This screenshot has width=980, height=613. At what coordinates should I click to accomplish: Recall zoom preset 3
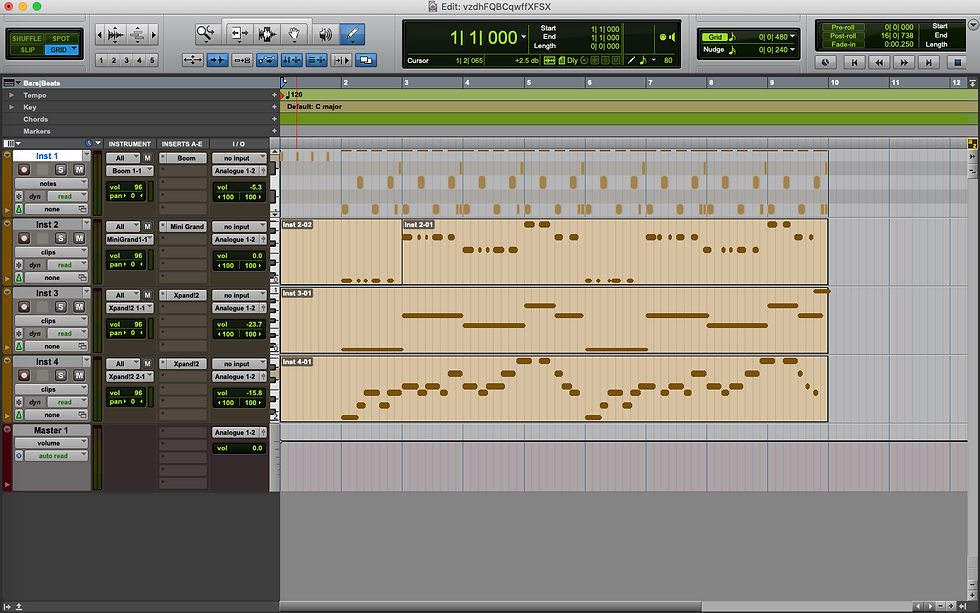click(126, 60)
